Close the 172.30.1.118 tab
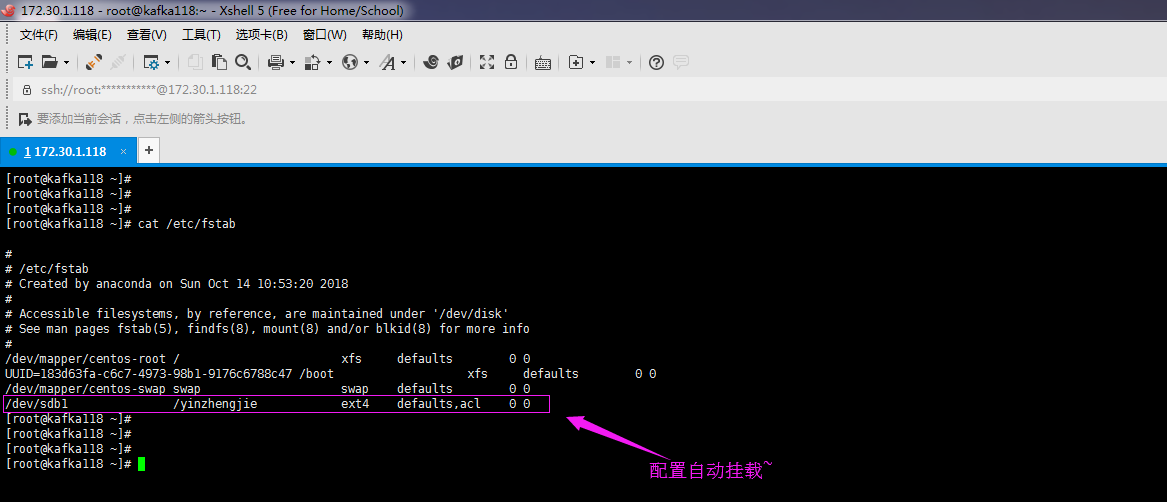Screen dimensions: 1167x502 tap(124, 151)
